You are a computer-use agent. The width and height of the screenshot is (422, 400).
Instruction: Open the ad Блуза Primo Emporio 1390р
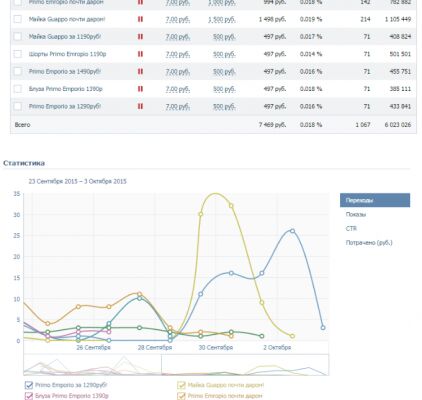point(66,89)
